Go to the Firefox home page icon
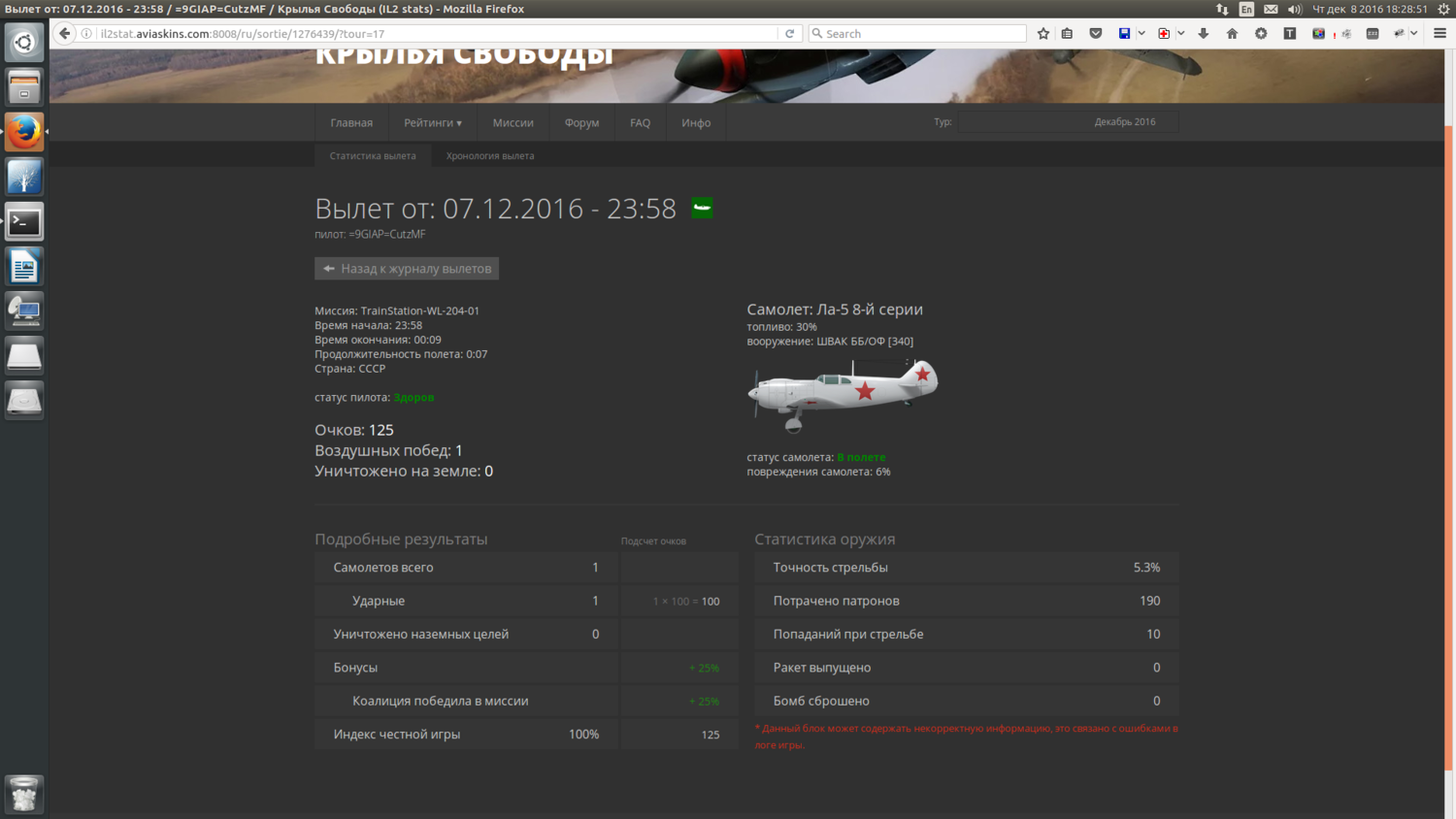1456x819 pixels. coord(1232,33)
